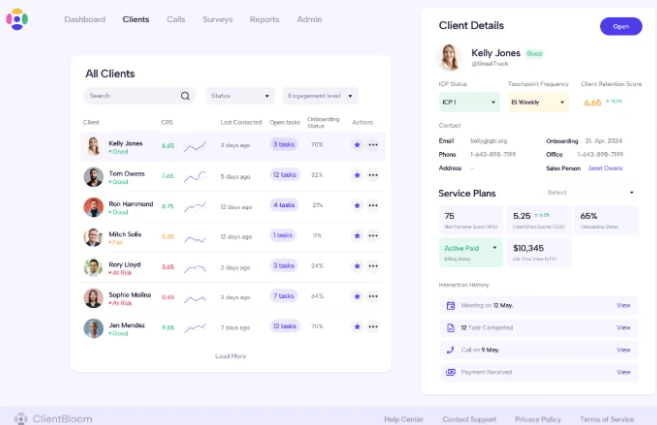657x425 pixels.
Task: Open more actions for Ron Hammond
Action: pyautogui.click(x=373, y=205)
